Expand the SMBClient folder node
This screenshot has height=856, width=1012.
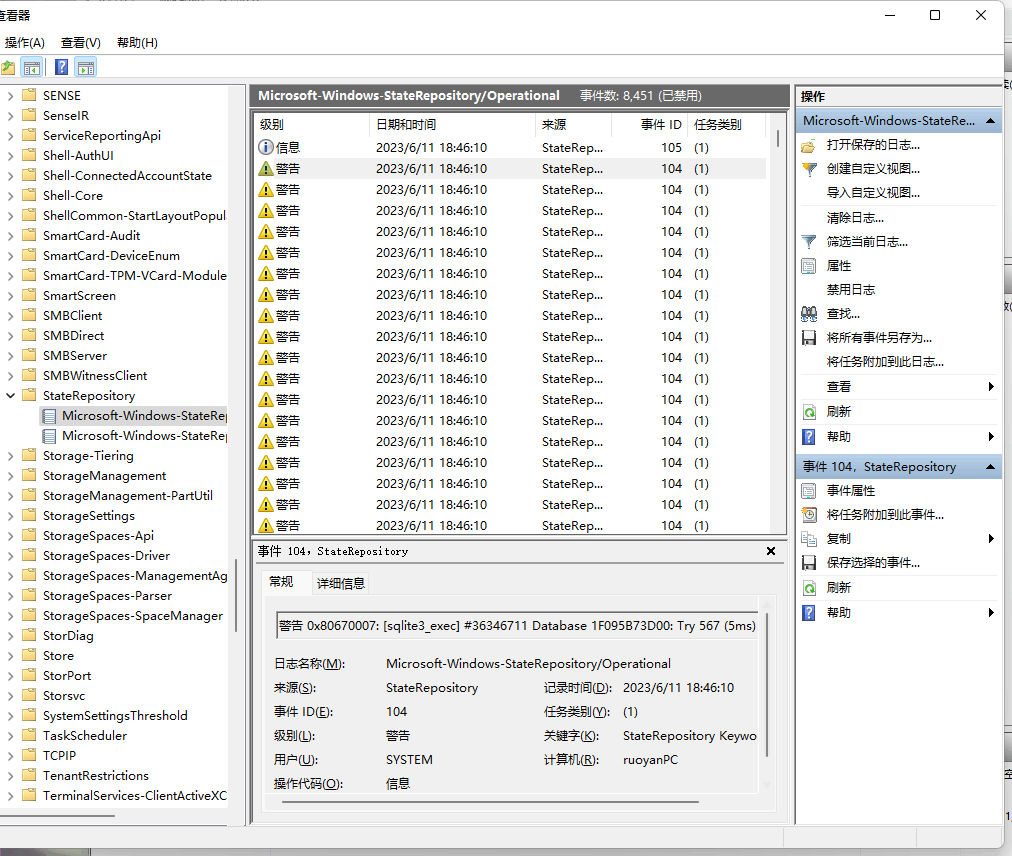pyautogui.click(x=10, y=316)
